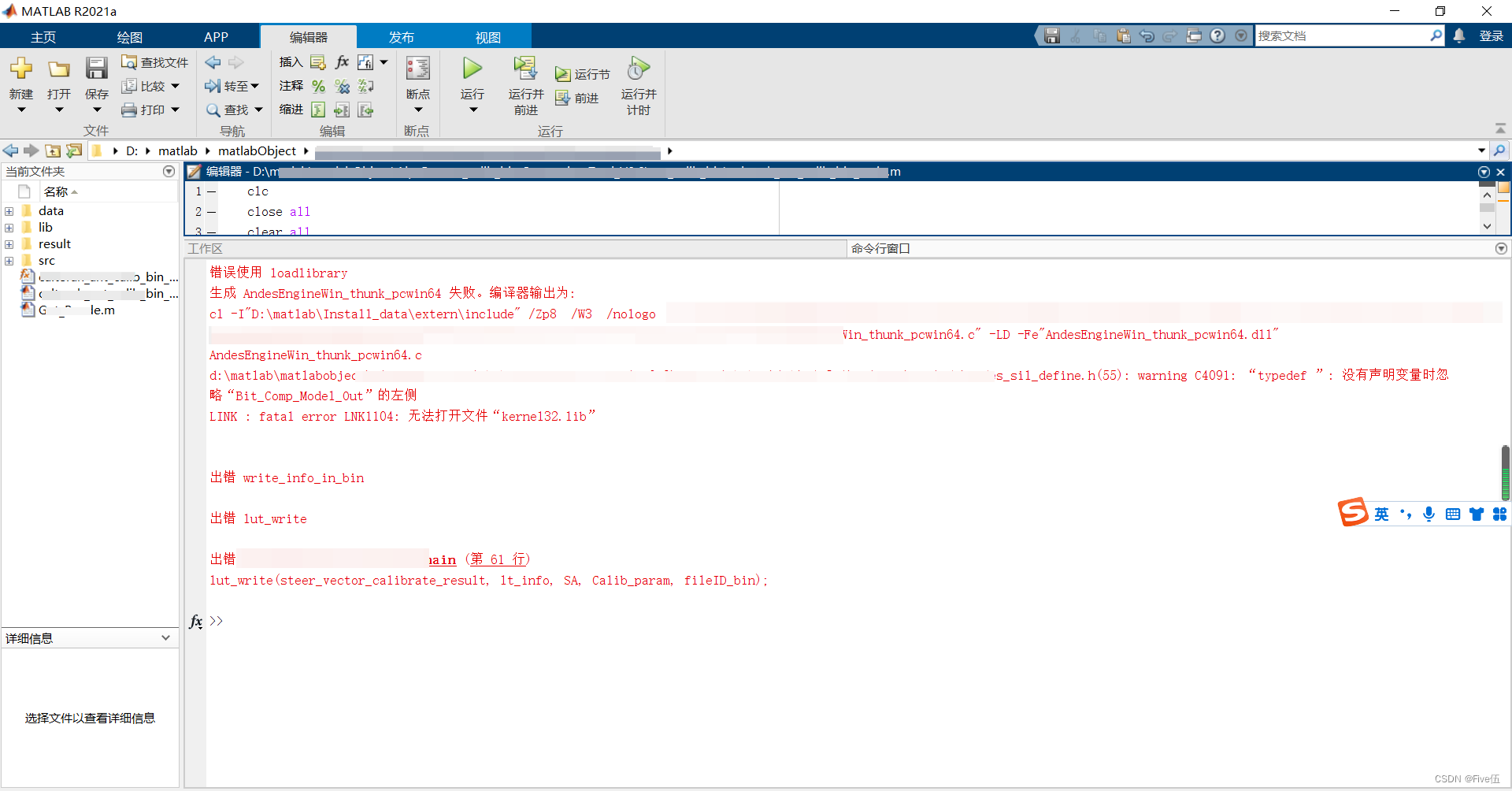Viewport: 1512px width, 791px height.
Task: Click the fx insert function icon
Action: [342, 61]
